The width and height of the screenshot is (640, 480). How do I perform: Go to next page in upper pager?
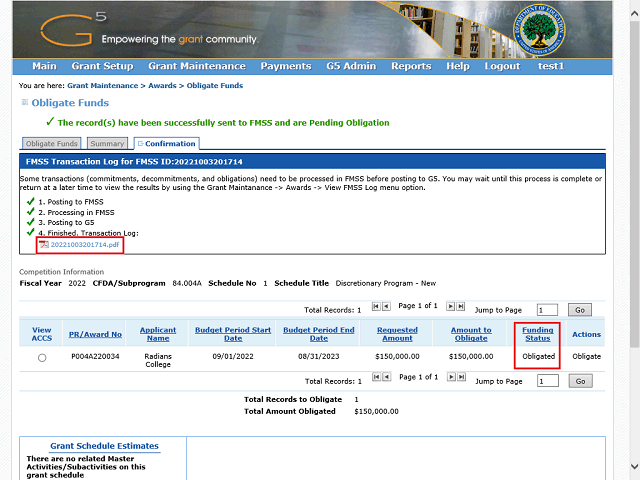pos(450,306)
